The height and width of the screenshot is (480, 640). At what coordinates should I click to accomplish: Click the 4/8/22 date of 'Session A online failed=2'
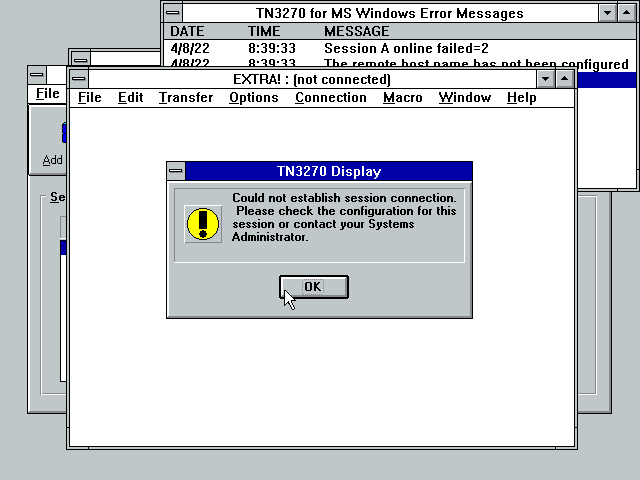(x=190, y=49)
